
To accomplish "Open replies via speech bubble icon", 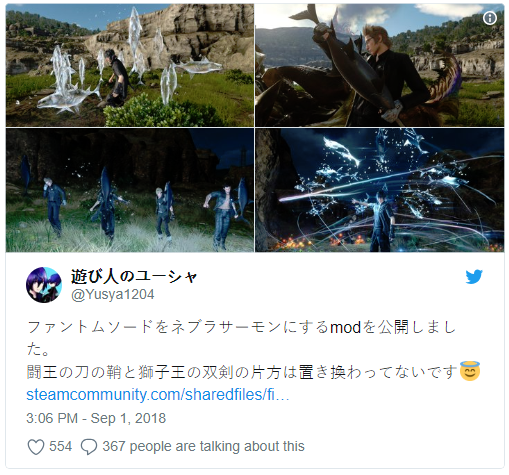I will point(89,447).
